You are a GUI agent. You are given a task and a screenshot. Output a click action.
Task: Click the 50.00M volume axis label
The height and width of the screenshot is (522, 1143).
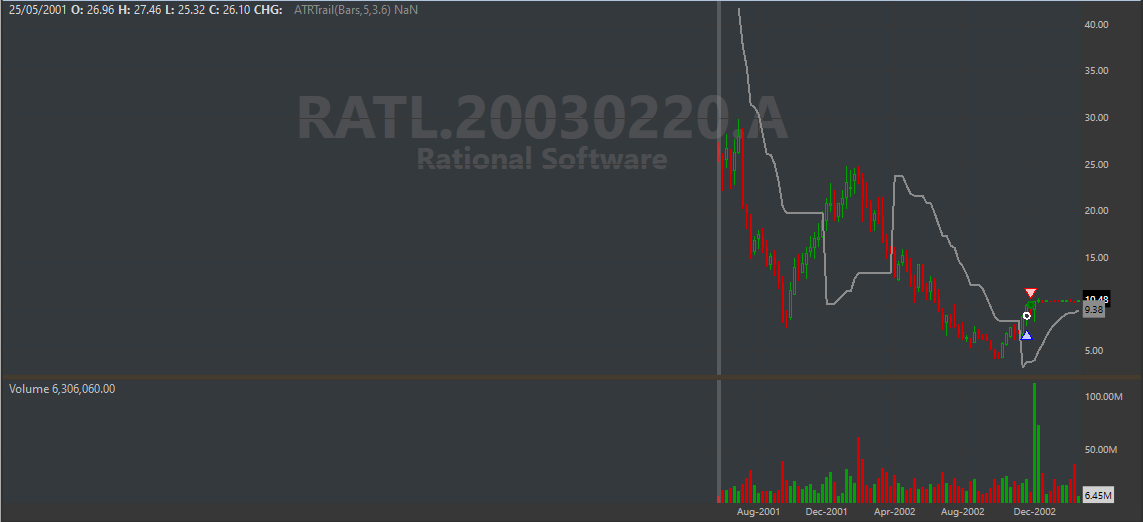[x=1101, y=450]
